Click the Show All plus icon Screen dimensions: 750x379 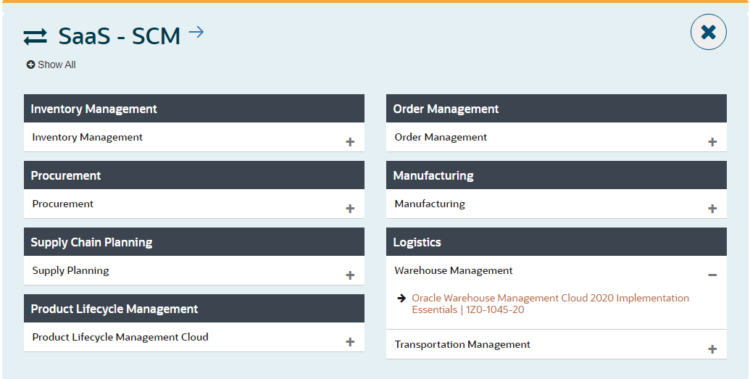click(x=31, y=65)
